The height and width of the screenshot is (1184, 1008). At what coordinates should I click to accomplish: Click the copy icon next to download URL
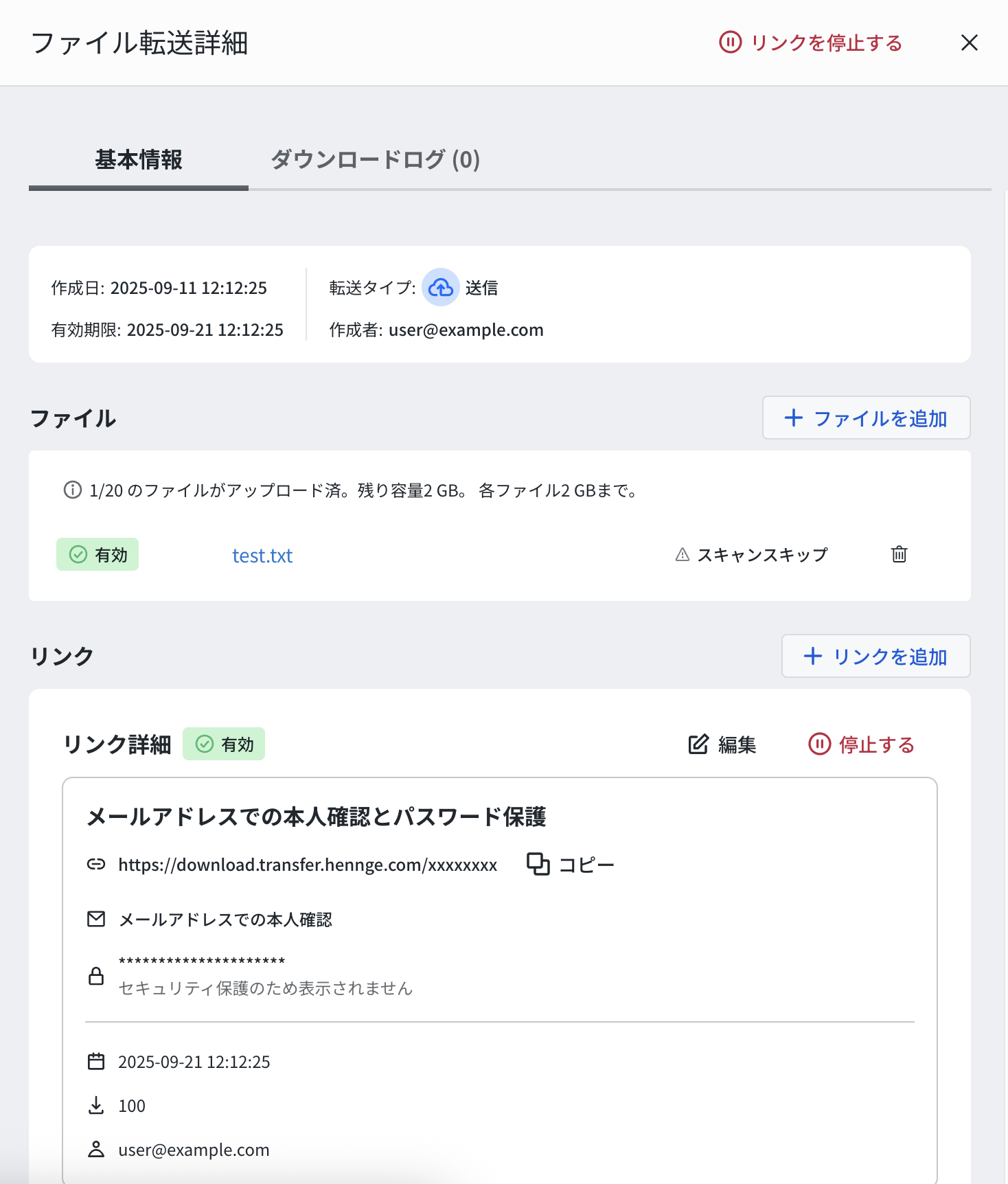tap(538, 864)
